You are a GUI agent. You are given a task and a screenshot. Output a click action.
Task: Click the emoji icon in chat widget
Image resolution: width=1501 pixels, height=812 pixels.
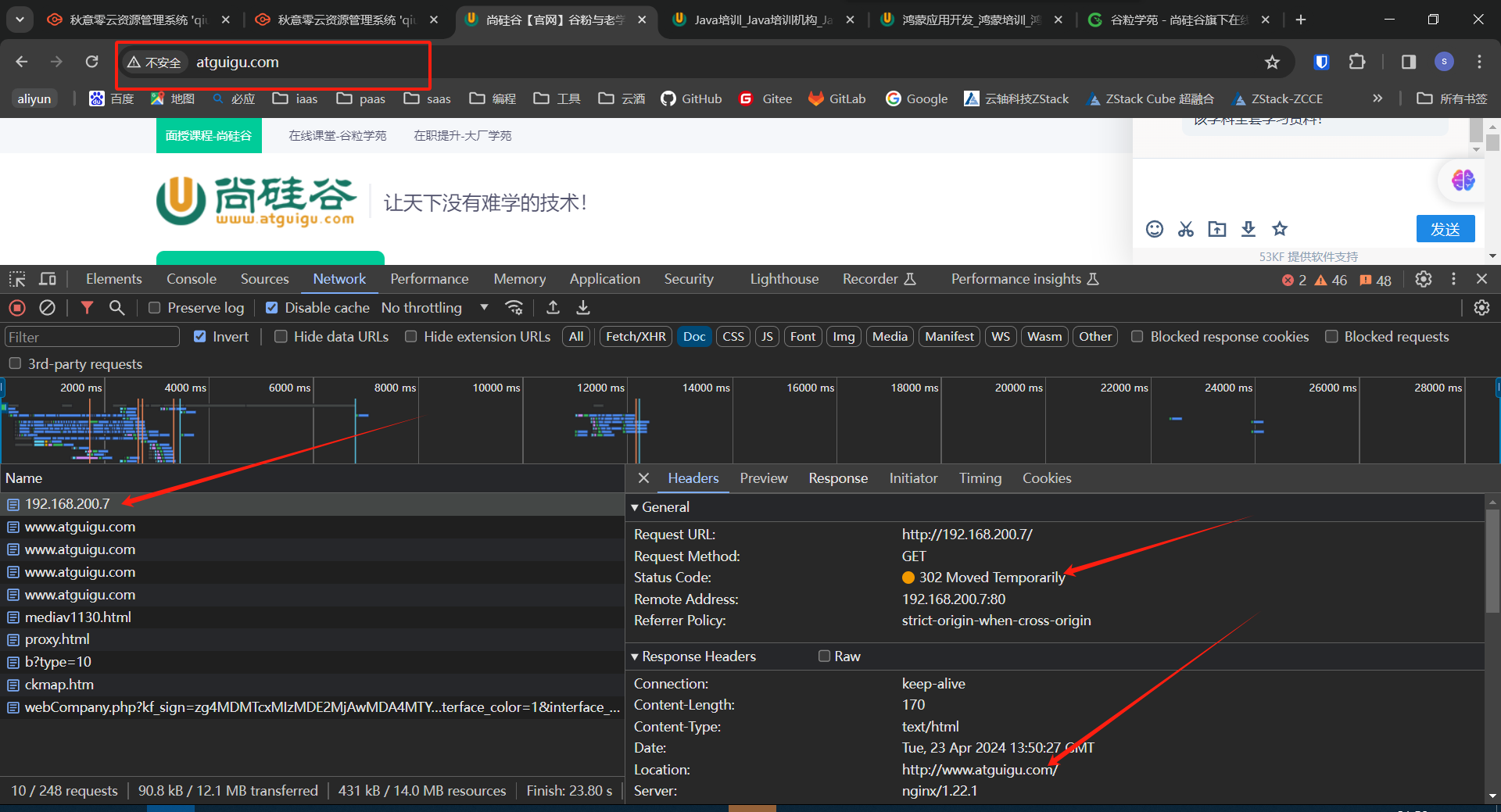(x=1155, y=229)
